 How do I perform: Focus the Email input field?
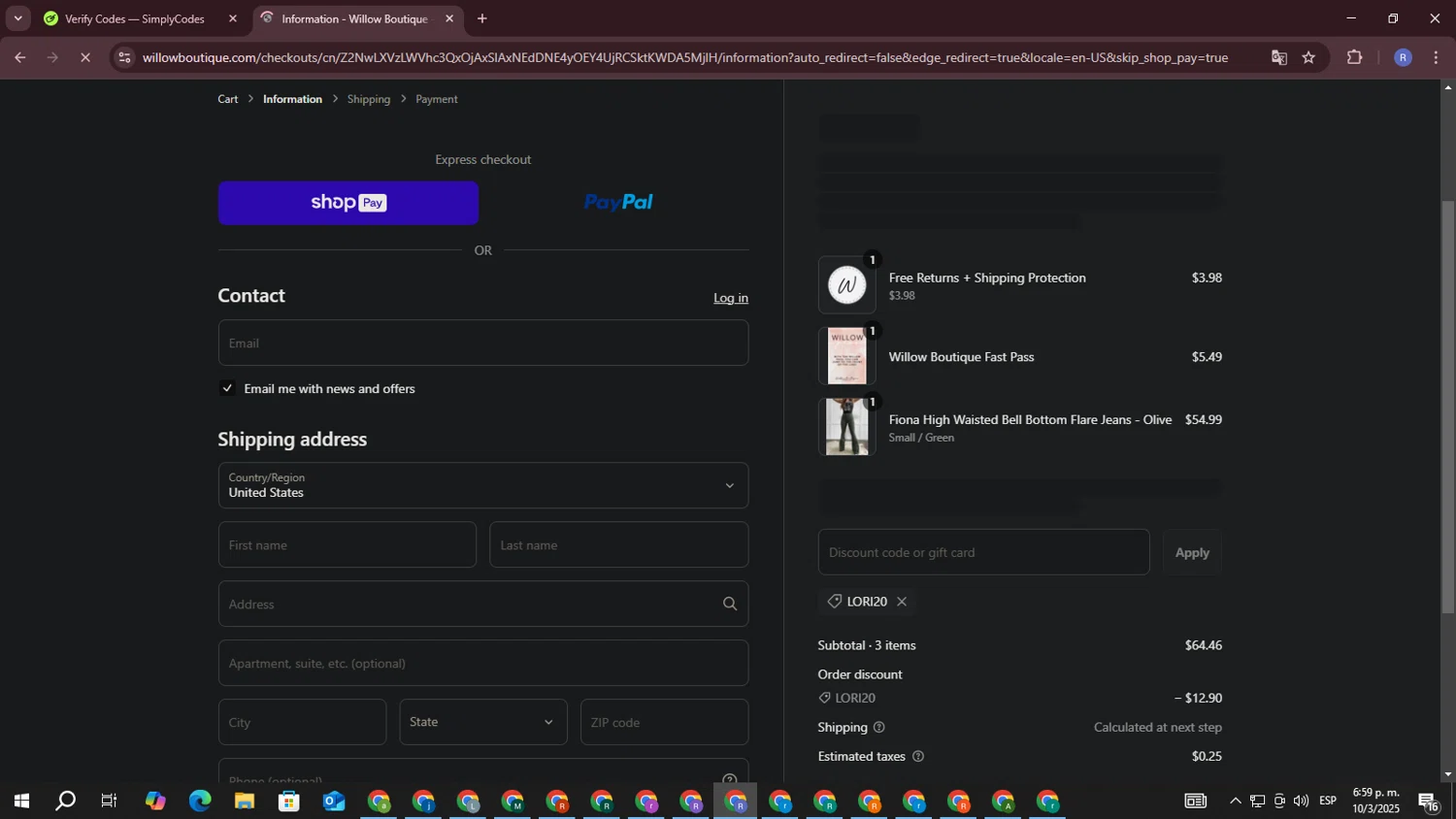(483, 343)
